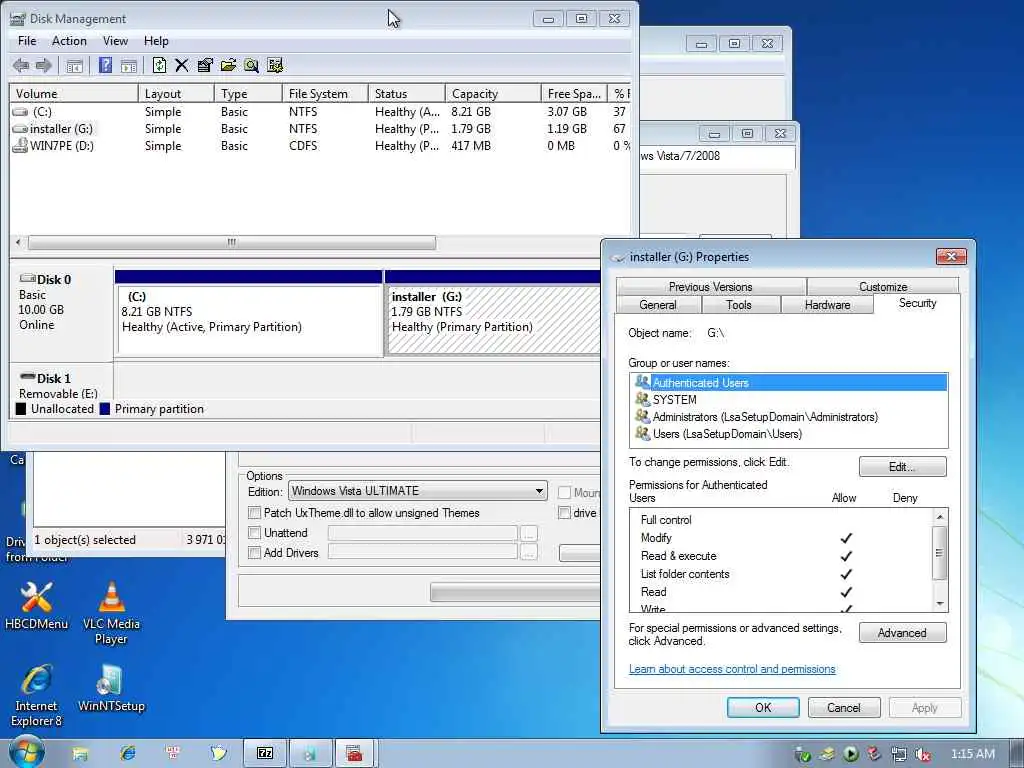Viewport: 1024px width, 768px height.
Task: Open the Help menu
Action: coord(156,40)
